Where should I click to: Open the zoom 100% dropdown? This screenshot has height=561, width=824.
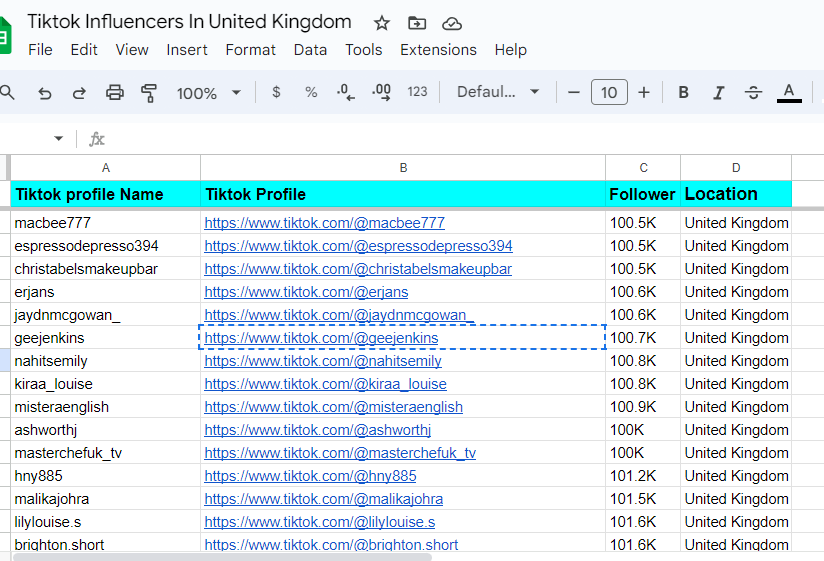209,93
